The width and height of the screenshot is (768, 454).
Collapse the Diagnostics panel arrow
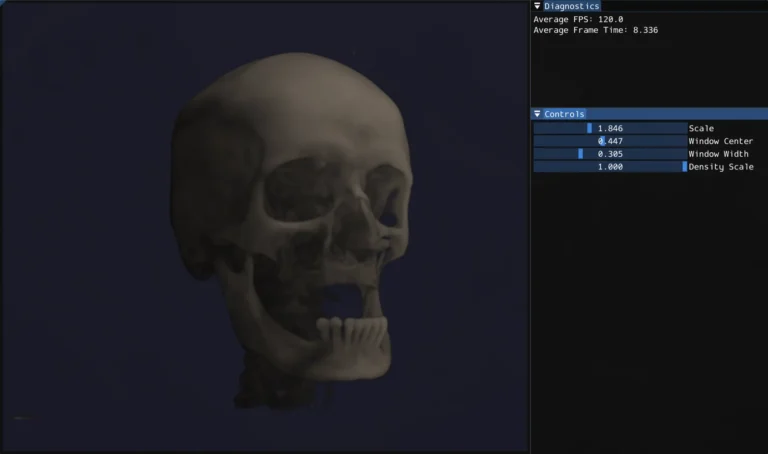click(x=537, y=6)
